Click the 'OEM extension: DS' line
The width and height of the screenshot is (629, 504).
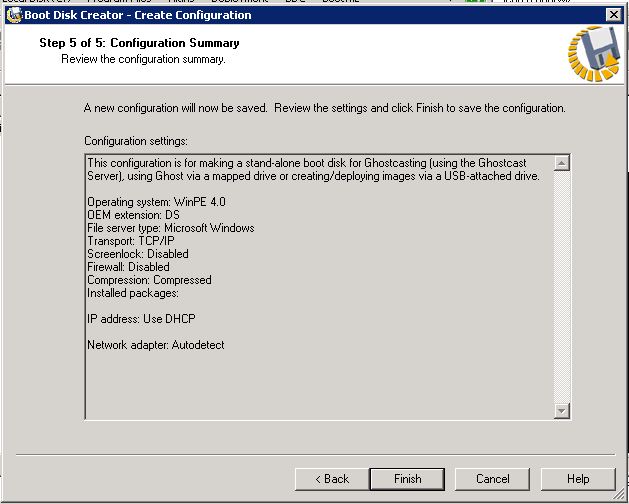134,215
